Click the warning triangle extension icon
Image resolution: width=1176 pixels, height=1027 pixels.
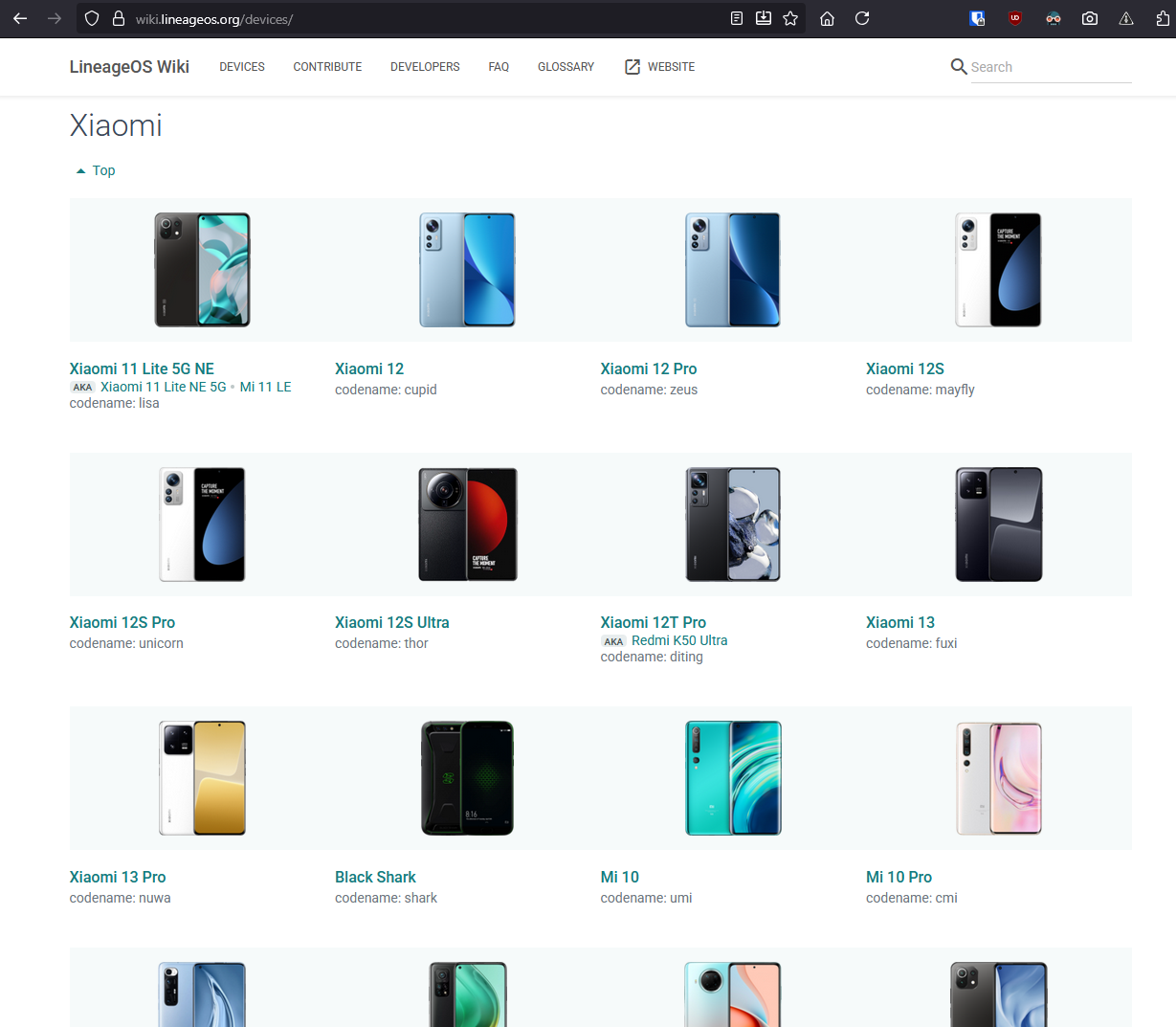(1126, 18)
